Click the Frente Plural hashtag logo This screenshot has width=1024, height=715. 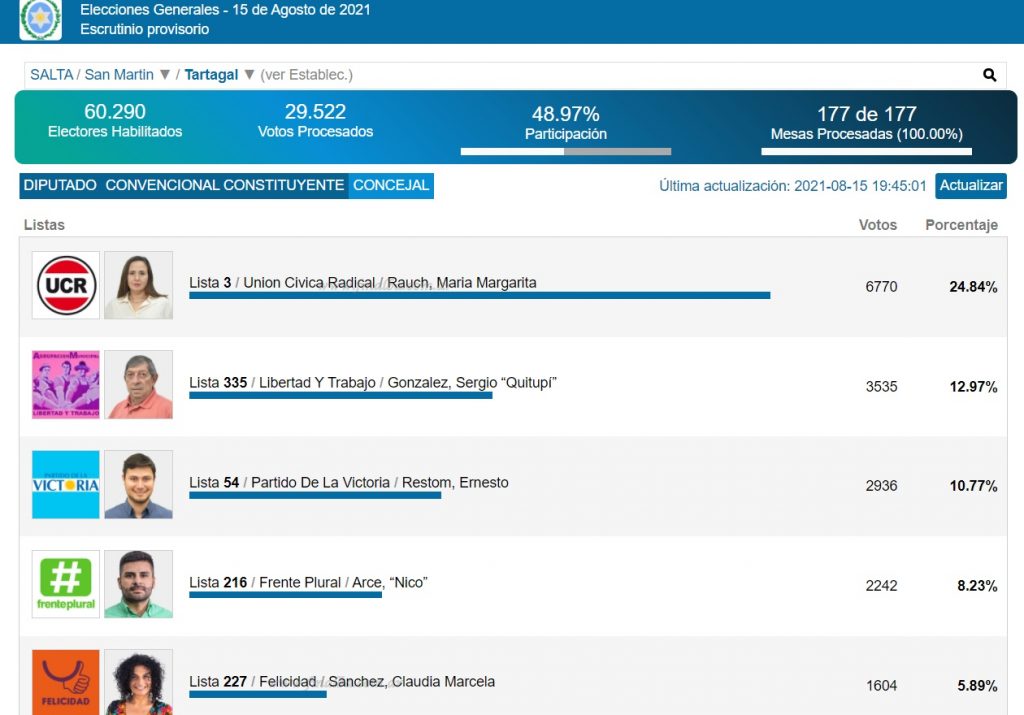[66, 584]
